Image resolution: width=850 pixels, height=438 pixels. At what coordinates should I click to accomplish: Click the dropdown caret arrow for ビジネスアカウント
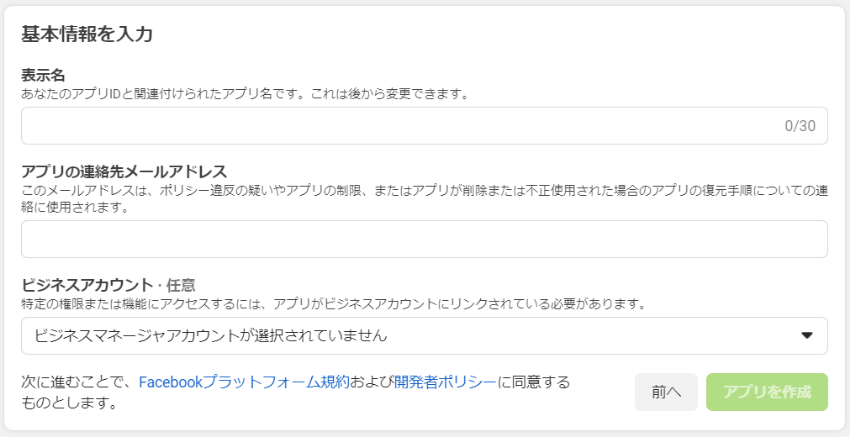point(807,336)
